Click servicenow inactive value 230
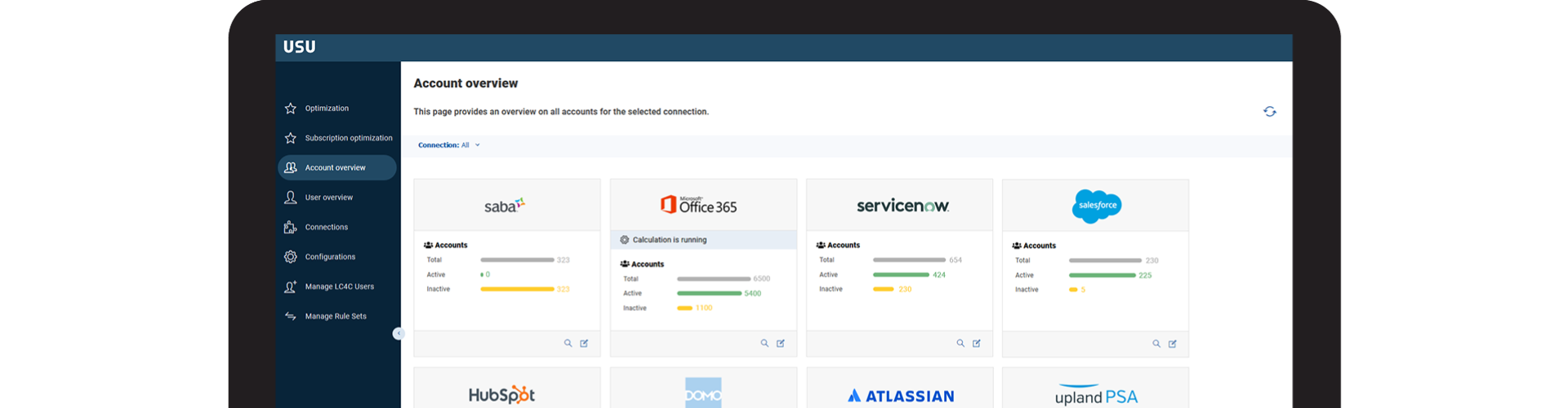1568x408 pixels. [905, 290]
